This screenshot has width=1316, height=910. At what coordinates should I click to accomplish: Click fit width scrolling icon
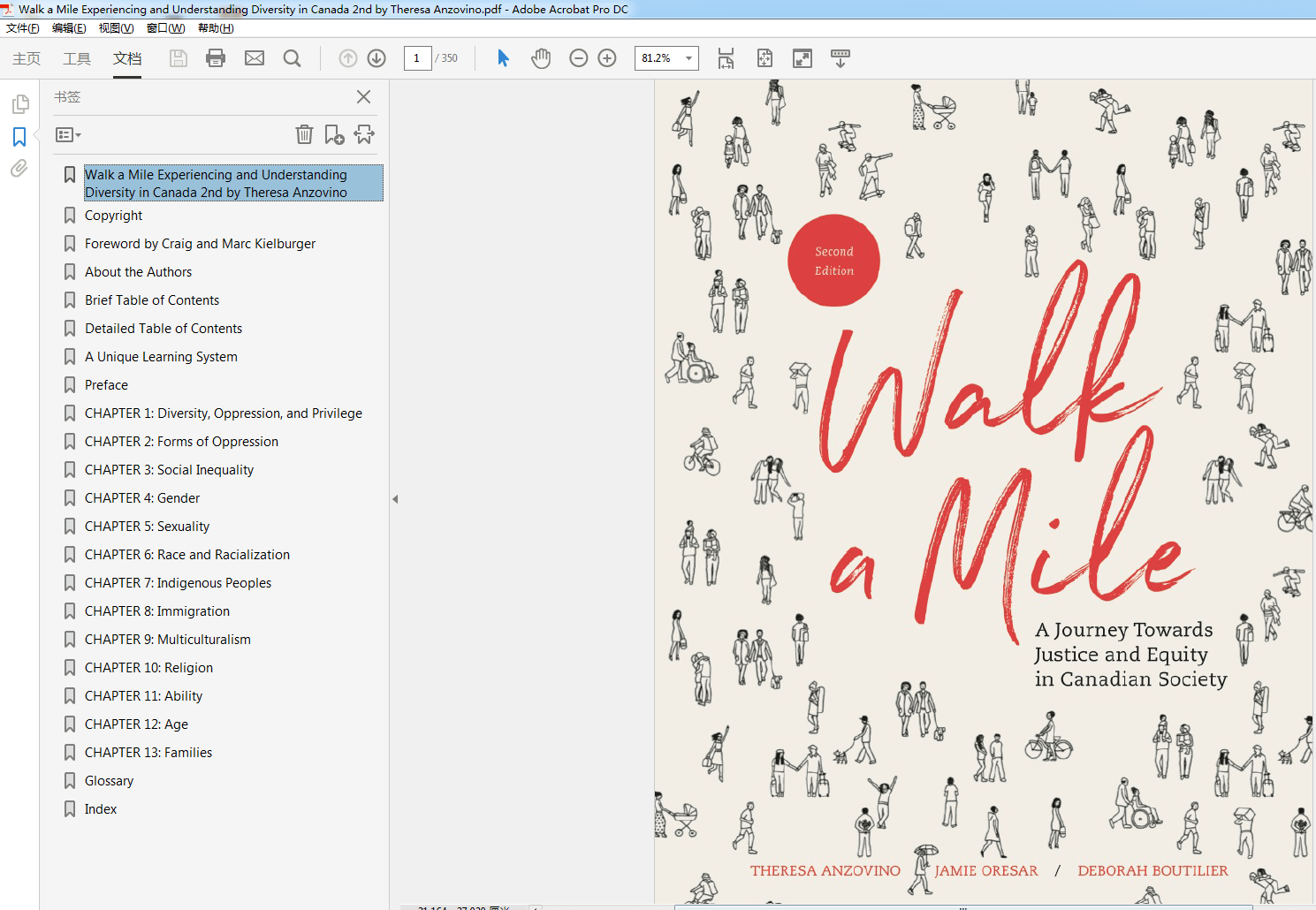tap(726, 58)
